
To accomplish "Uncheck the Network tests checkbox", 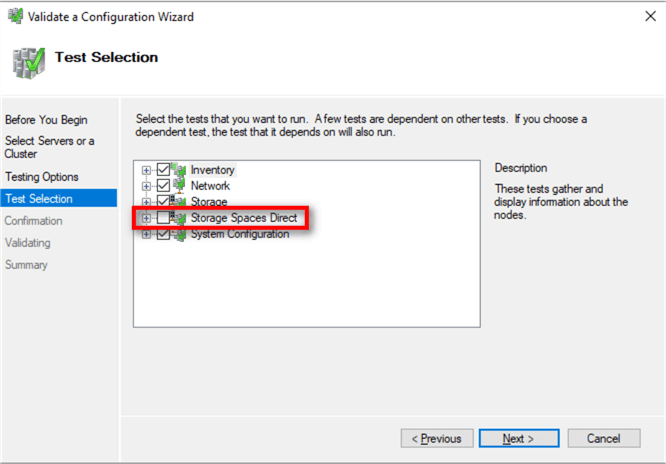I will click(164, 186).
